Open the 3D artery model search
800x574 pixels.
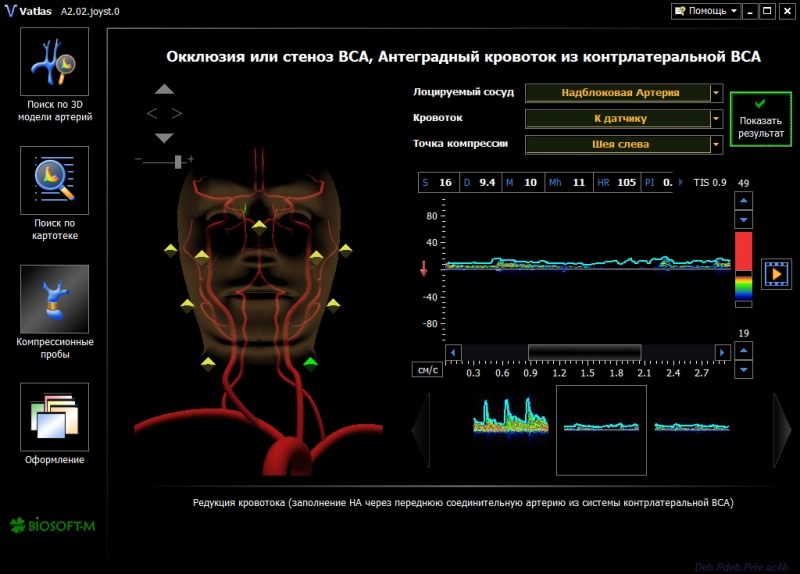pyautogui.click(x=54, y=61)
